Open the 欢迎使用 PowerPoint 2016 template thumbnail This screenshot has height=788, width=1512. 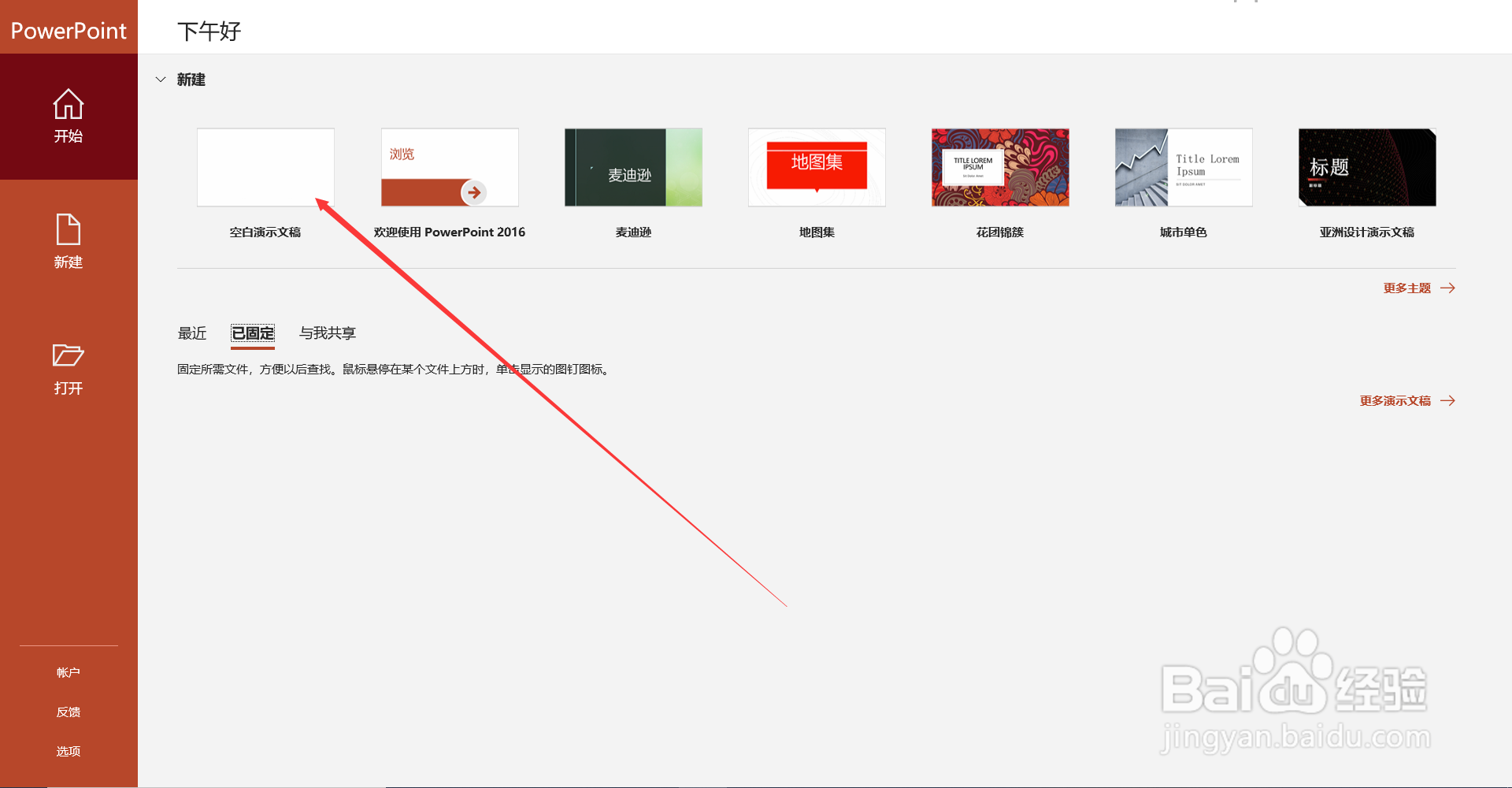[x=450, y=167]
